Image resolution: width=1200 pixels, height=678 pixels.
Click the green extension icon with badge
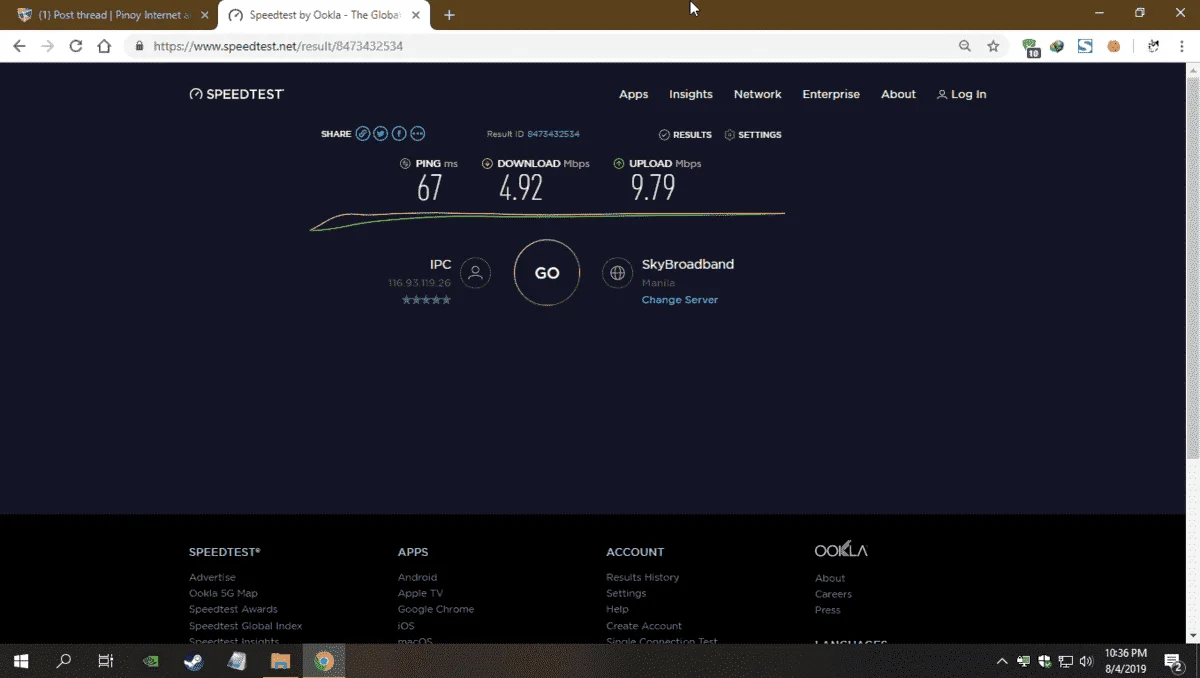1031,47
